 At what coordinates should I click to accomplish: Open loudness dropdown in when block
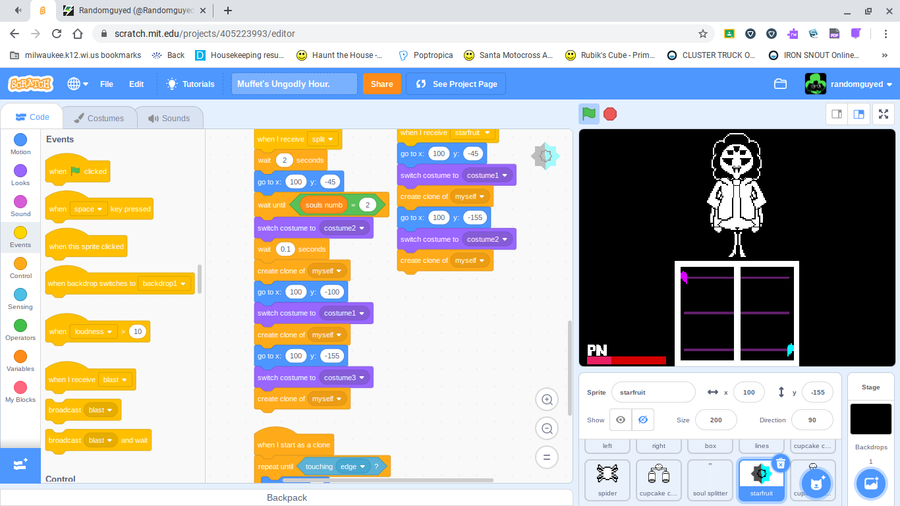pos(93,332)
